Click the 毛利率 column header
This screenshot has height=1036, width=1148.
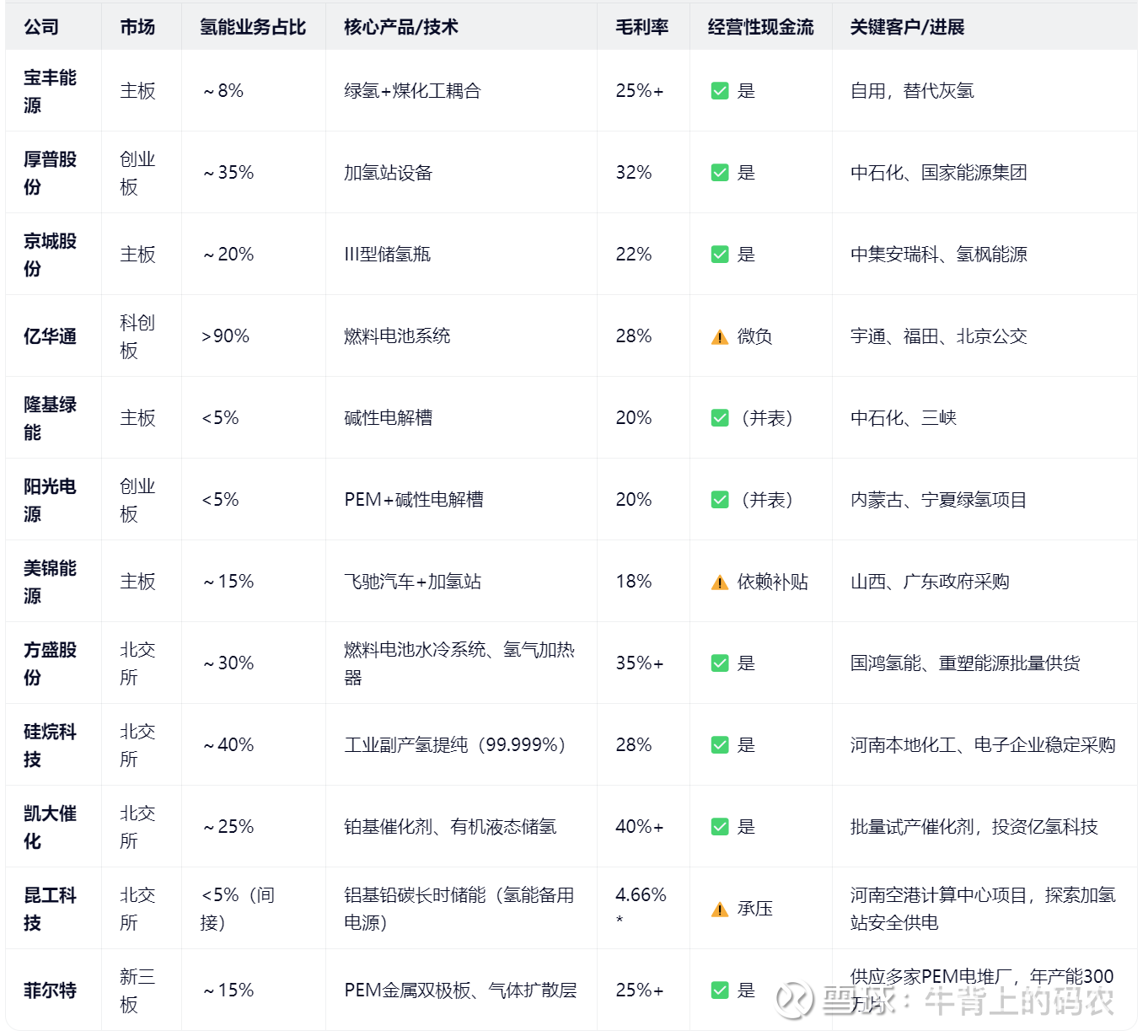coord(641,27)
